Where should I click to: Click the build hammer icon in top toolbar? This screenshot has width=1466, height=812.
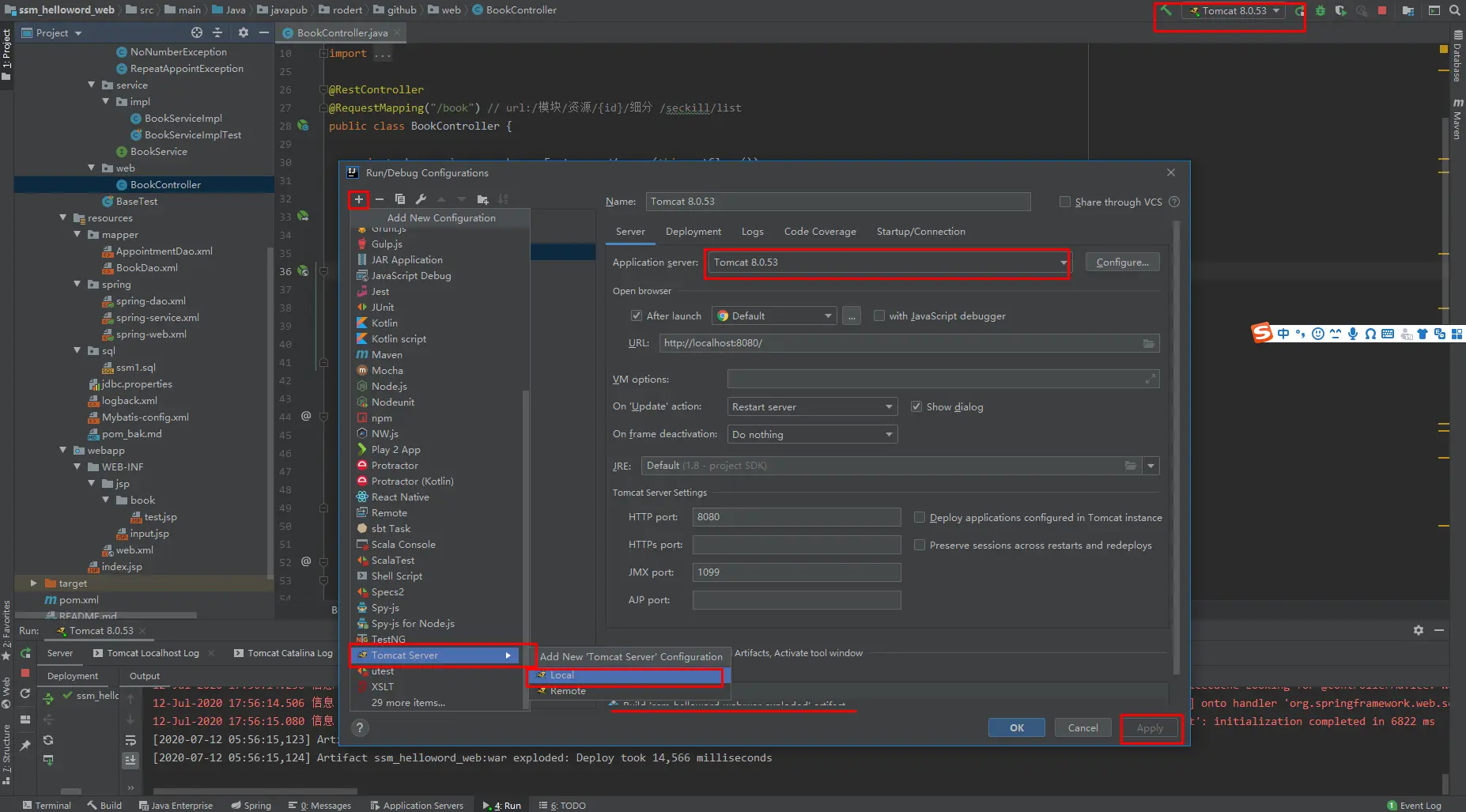(1166, 11)
